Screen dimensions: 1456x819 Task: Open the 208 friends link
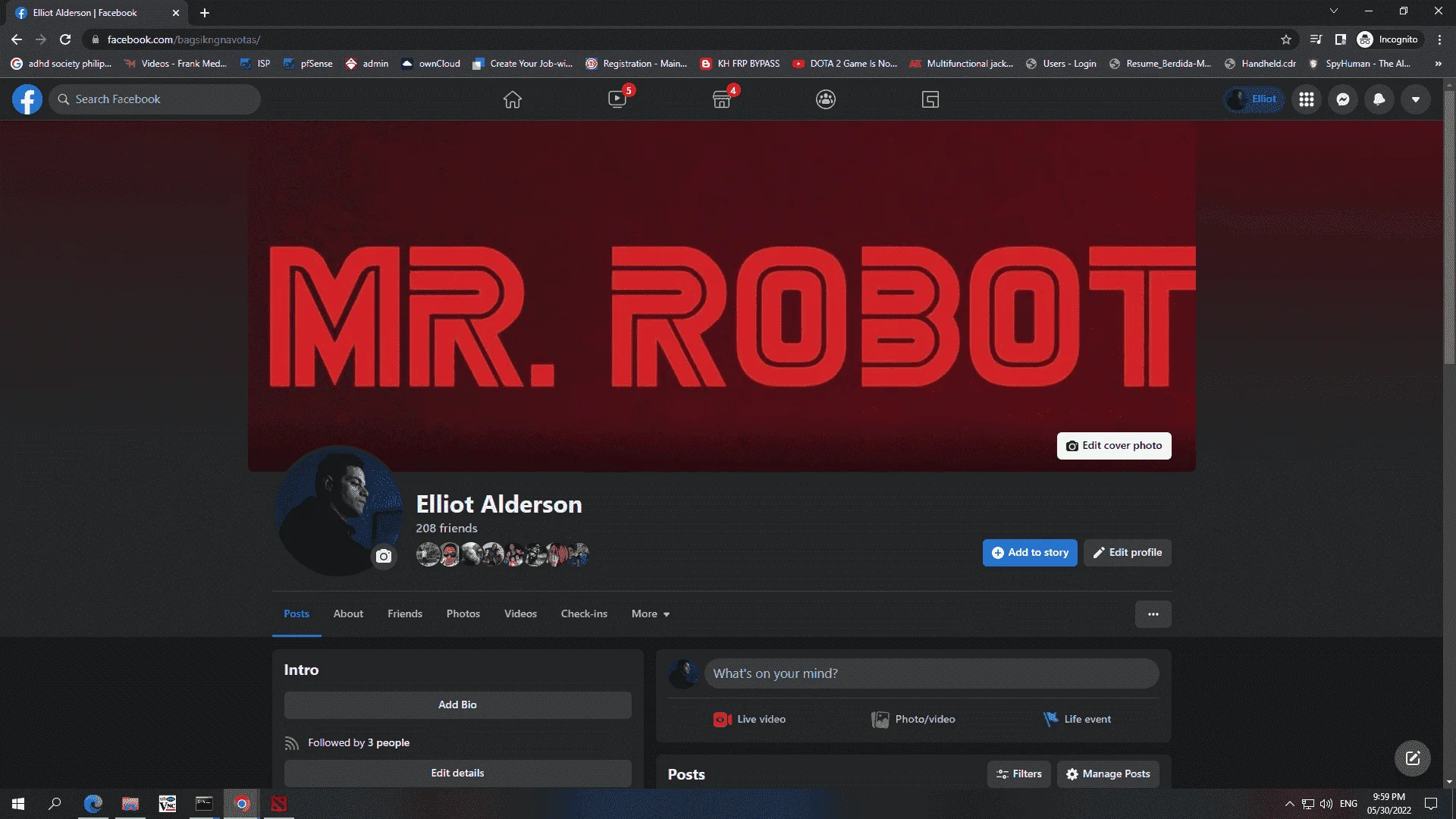pyautogui.click(x=447, y=529)
